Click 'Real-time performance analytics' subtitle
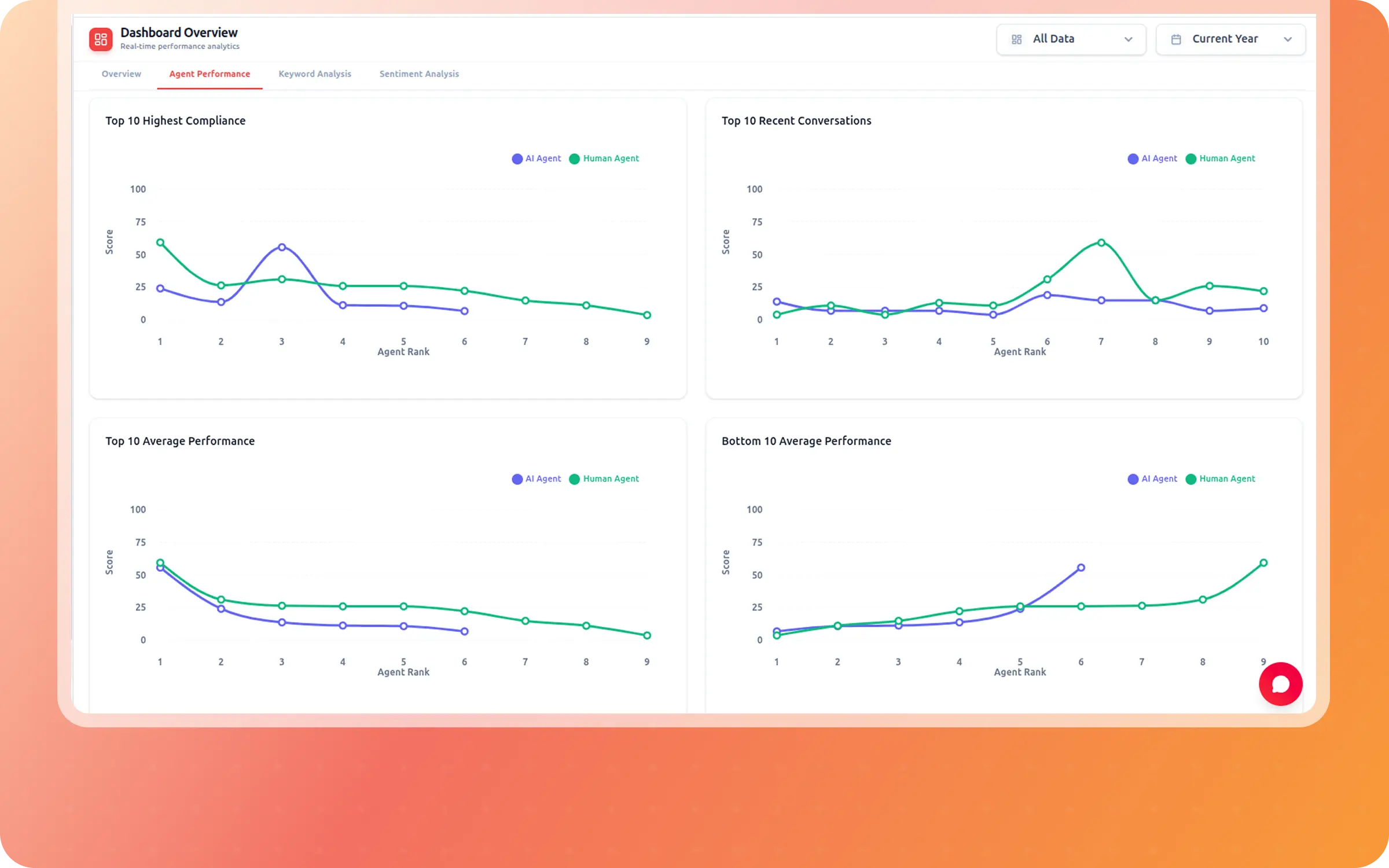This screenshot has height=868, width=1389. (180, 47)
